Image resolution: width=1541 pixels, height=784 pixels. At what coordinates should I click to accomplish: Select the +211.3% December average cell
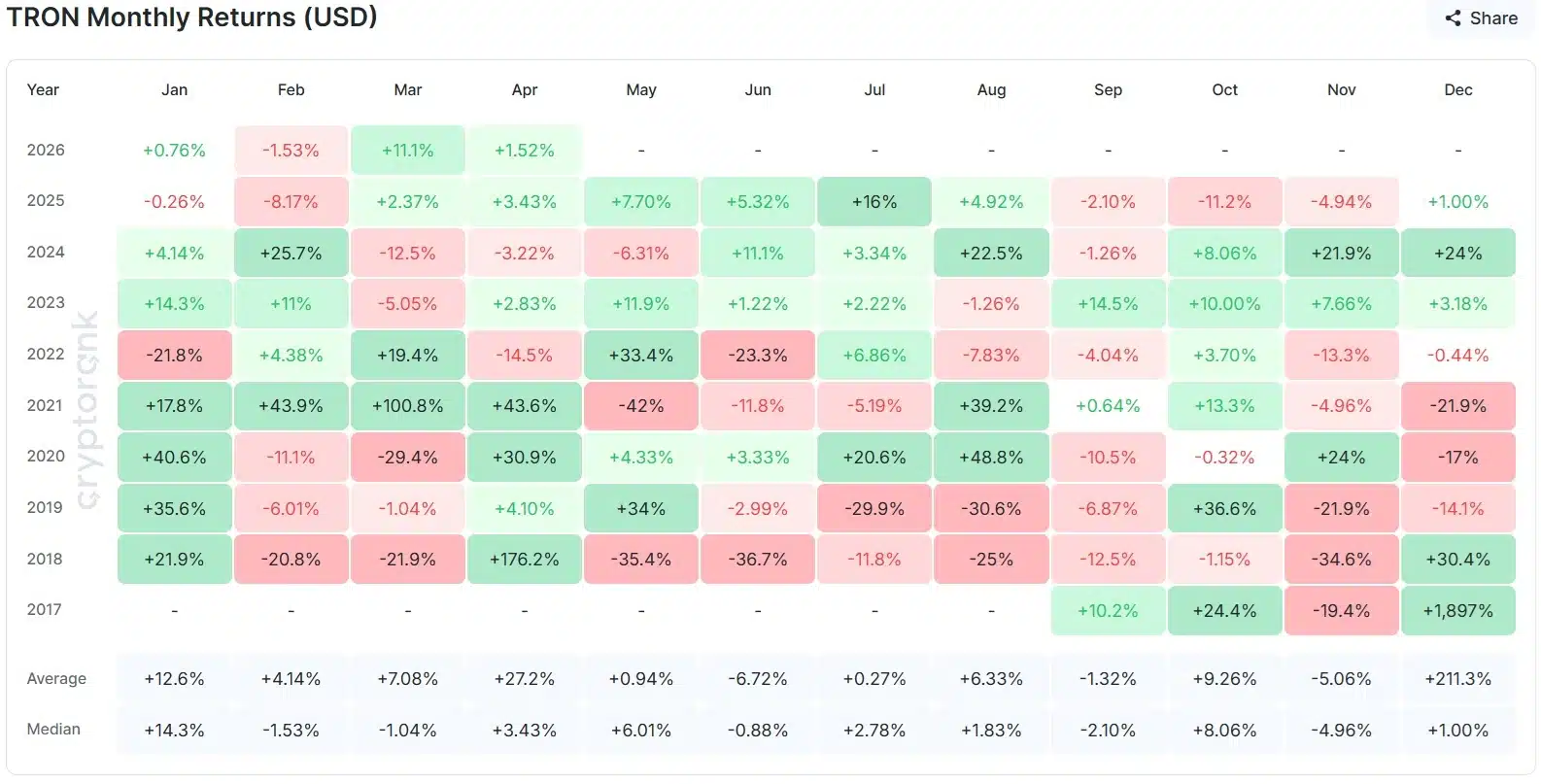(1457, 679)
